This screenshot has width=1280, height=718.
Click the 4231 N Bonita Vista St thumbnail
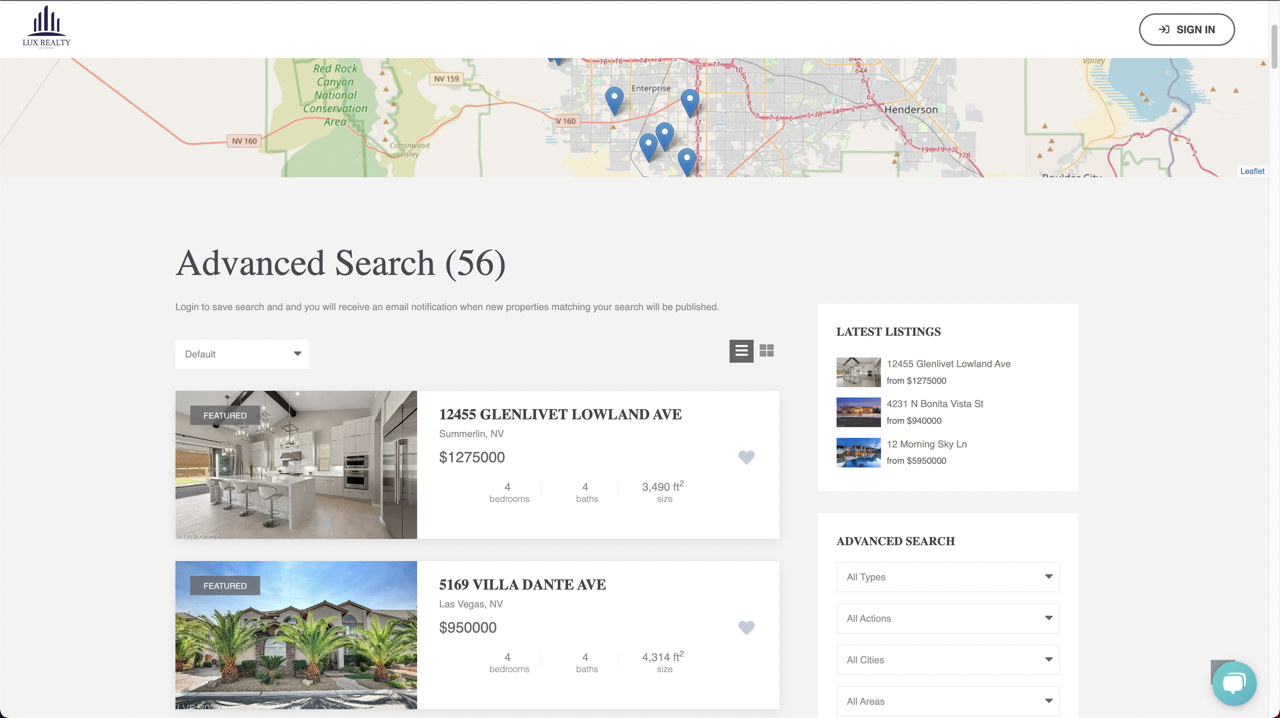point(858,412)
